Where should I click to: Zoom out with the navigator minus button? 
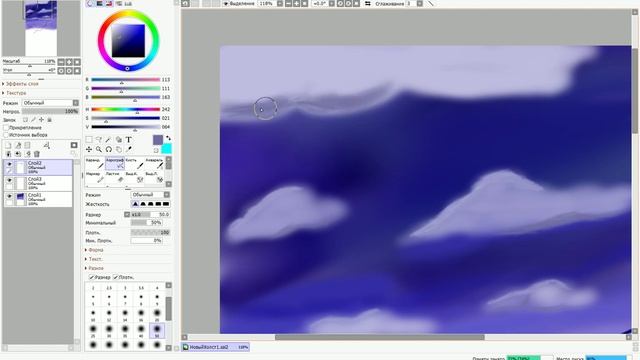coord(61,62)
